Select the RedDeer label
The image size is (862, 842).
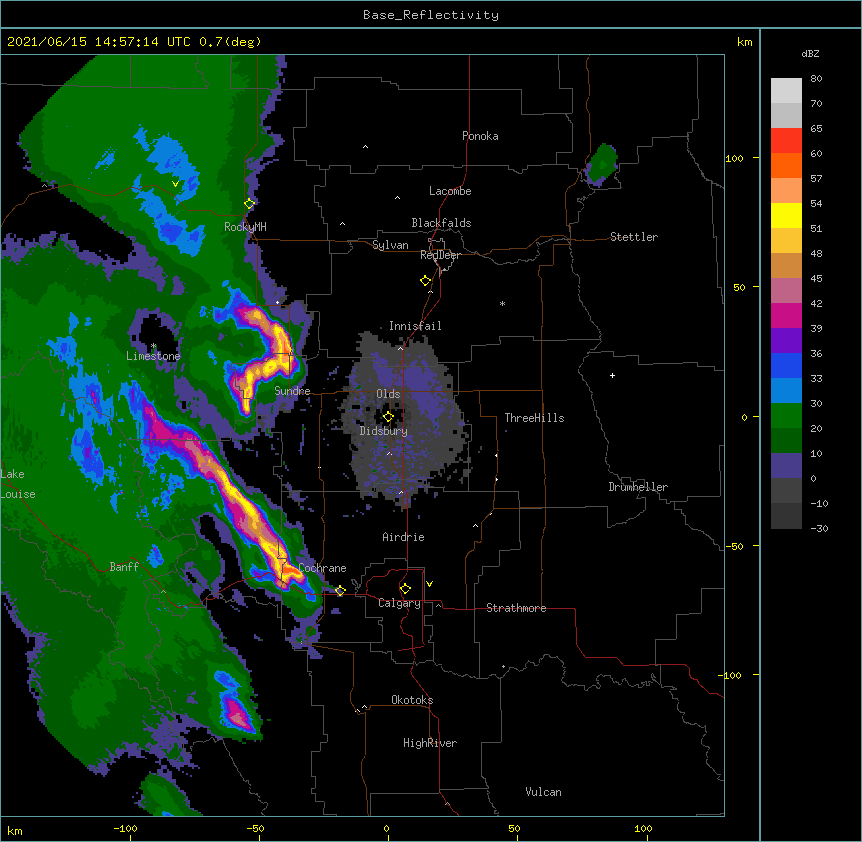440,255
